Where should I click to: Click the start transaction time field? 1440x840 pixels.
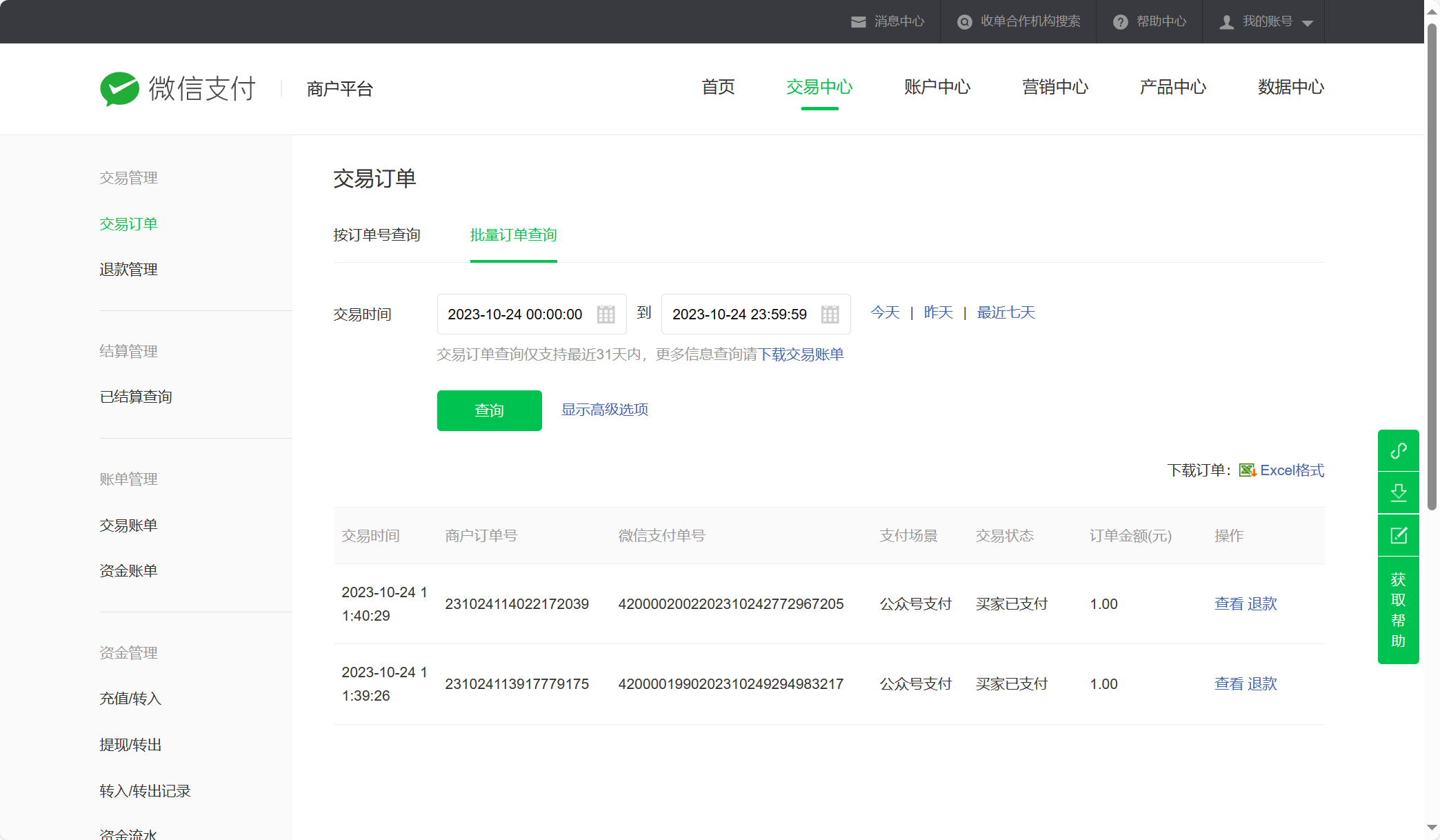tap(514, 314)
